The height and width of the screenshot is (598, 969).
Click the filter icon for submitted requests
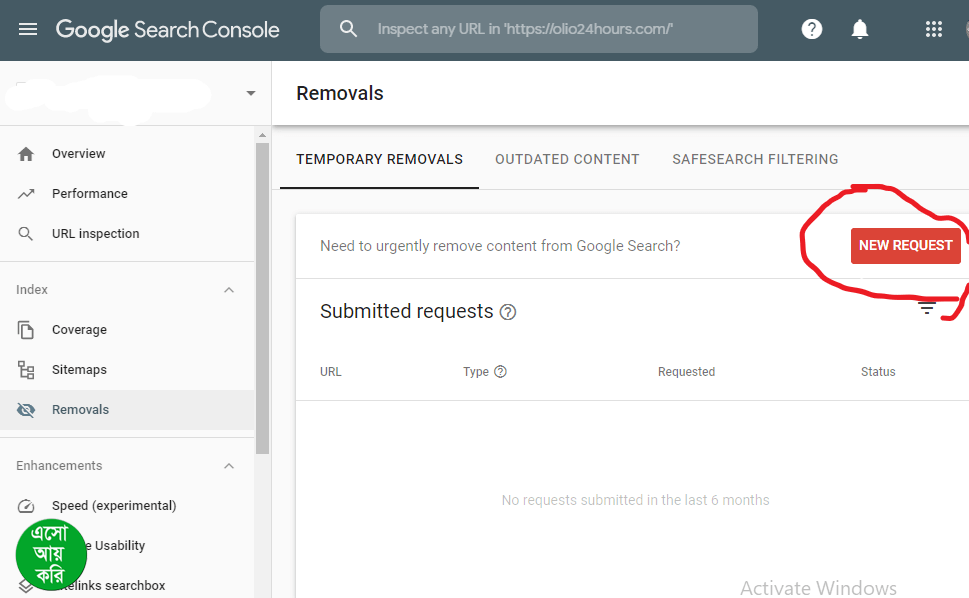click(927, 309)
